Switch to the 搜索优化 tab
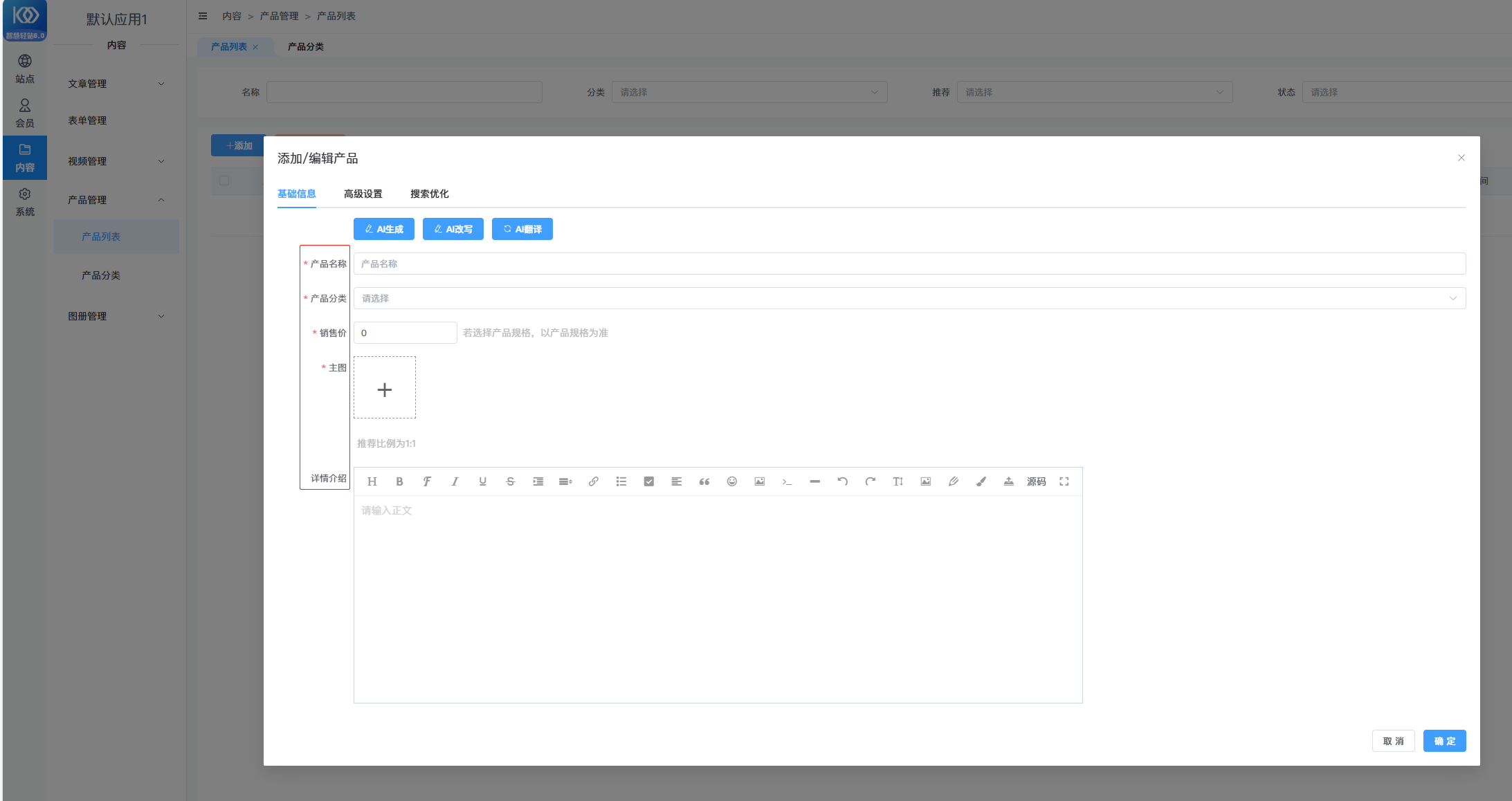 (430, 194)
